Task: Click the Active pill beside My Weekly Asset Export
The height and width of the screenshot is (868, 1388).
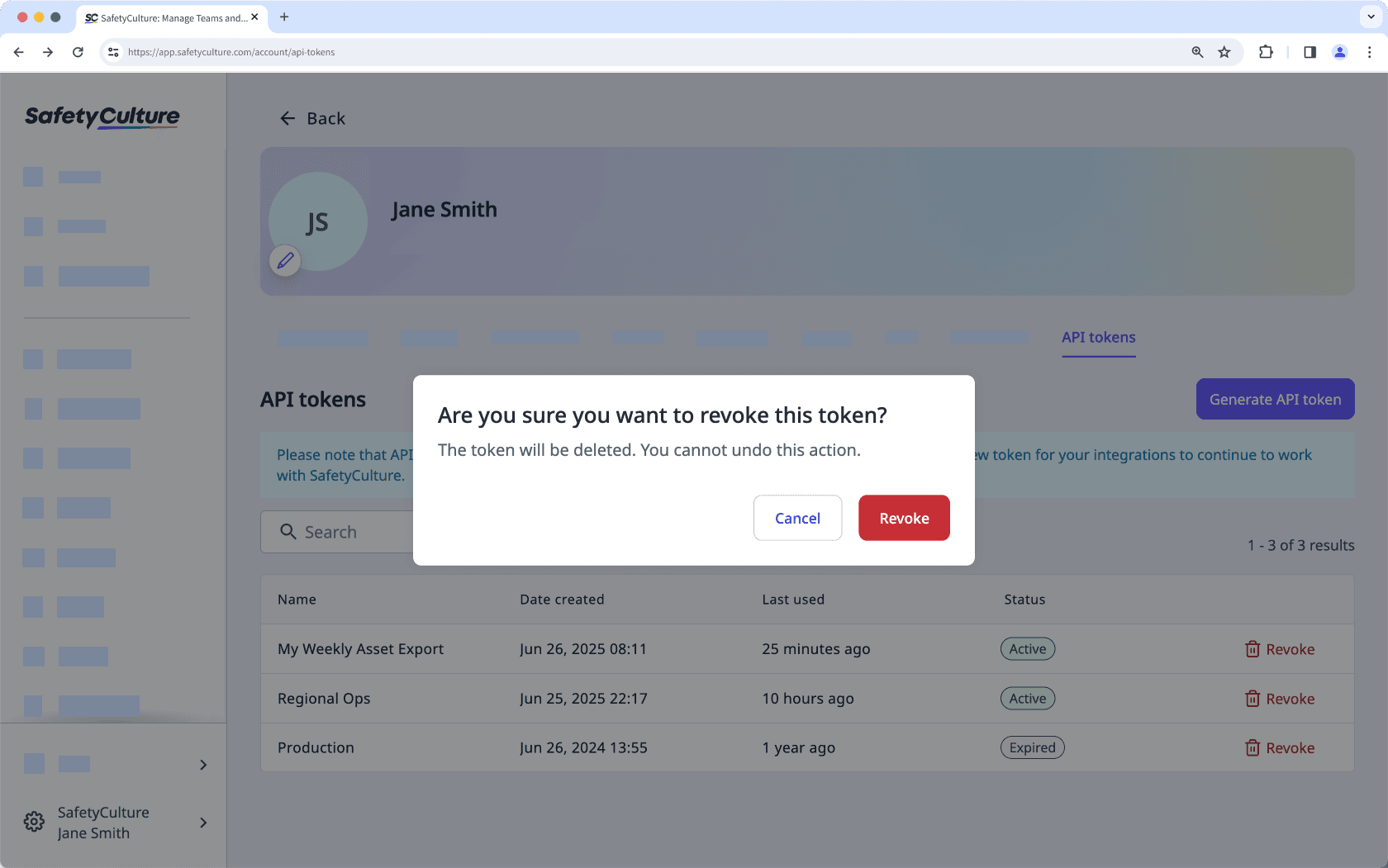Action: pyautogui.click(x=1027, y=648)
